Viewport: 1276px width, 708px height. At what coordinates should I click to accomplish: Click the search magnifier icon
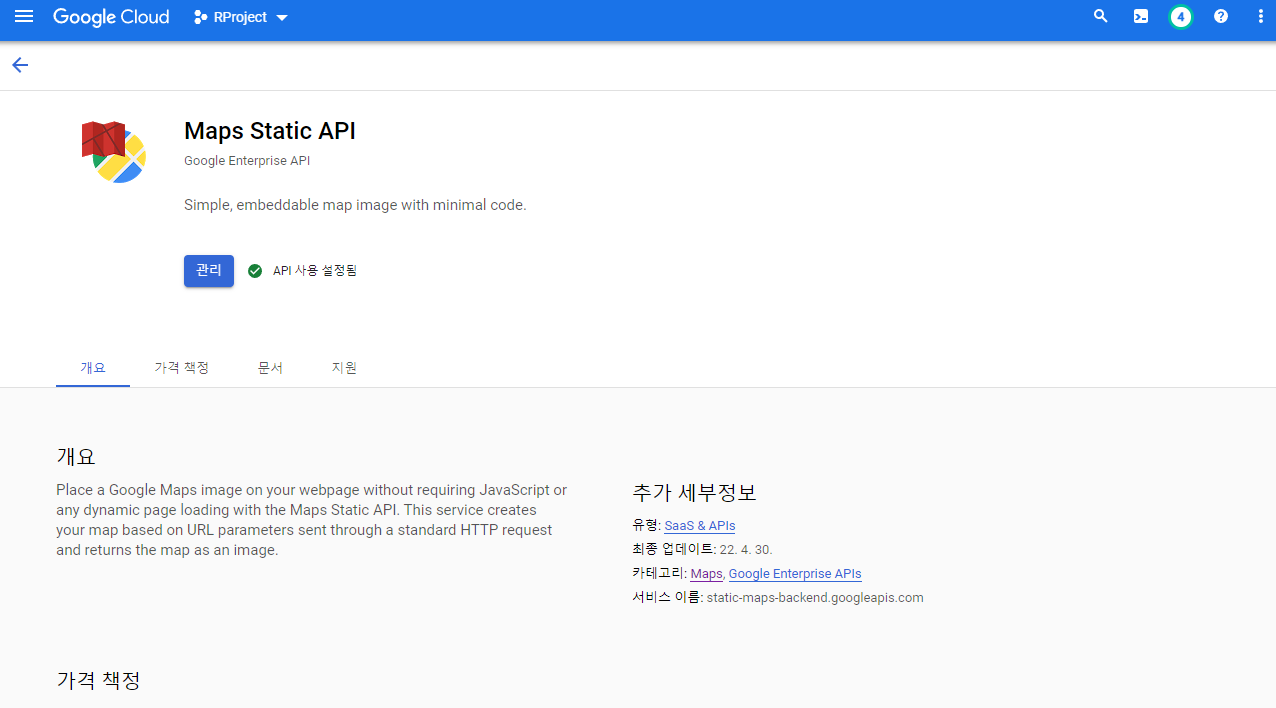1101,17
